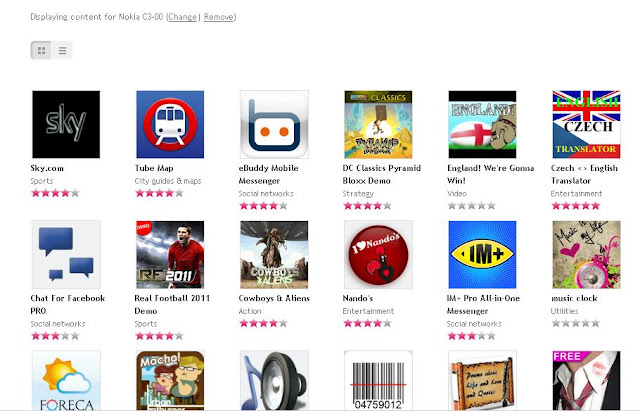This screenshot has height=411, width=640.
Task: Click the Remove device link
Action: tap(219, 17)
